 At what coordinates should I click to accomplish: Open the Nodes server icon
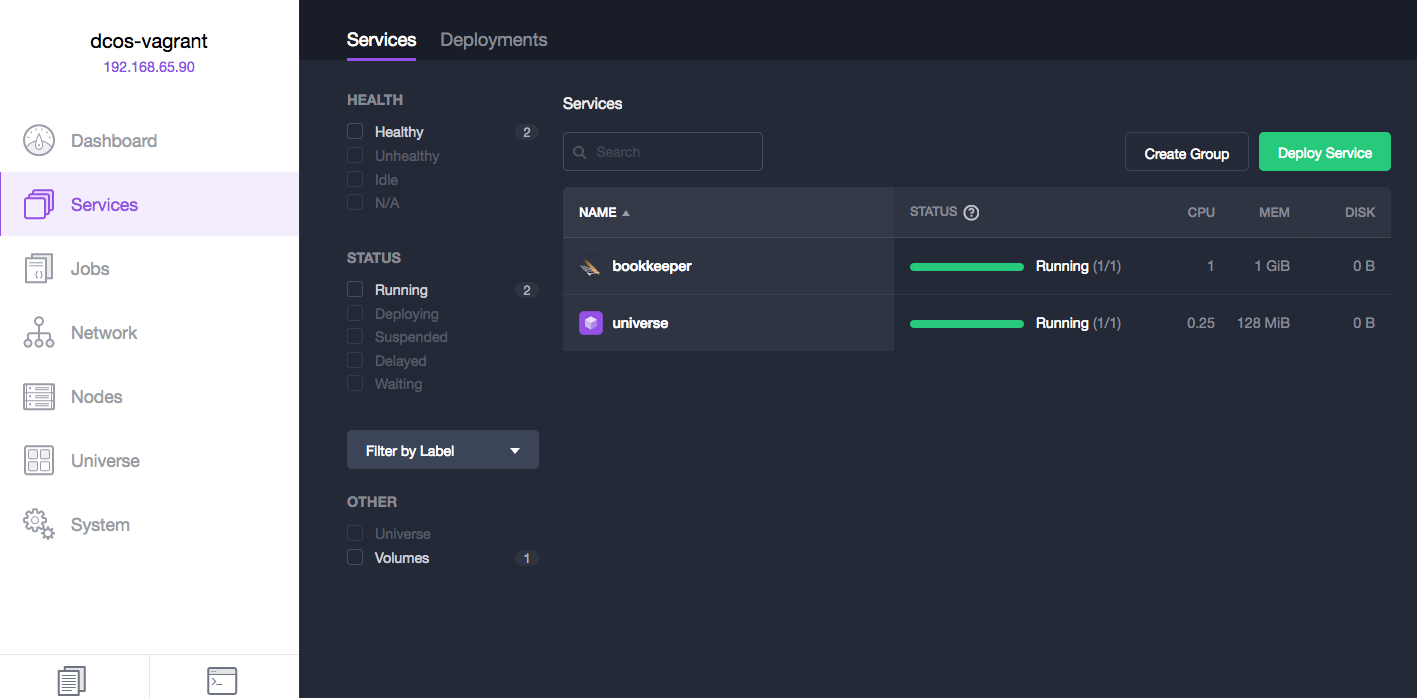tap(39, 397)
